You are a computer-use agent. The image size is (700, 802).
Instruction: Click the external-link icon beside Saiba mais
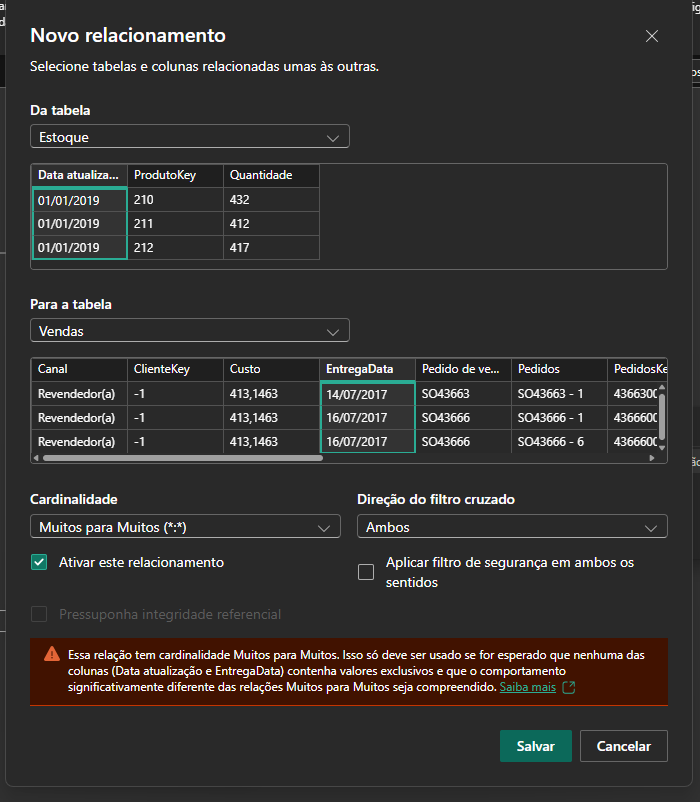567,687
